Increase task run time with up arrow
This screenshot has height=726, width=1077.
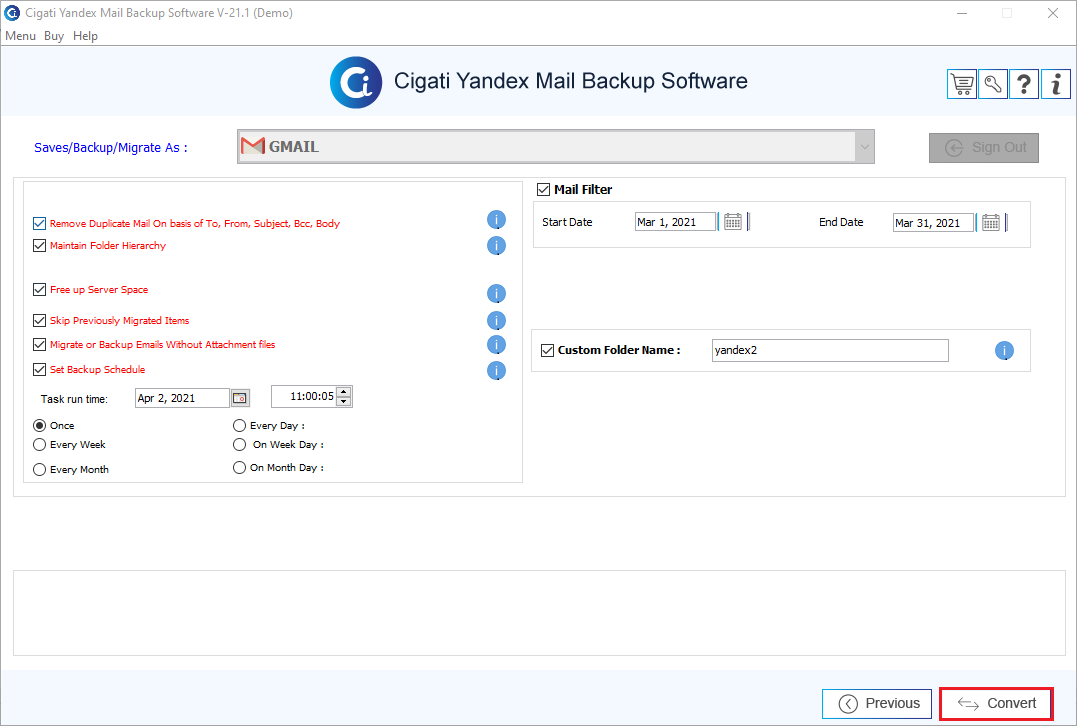344,392
